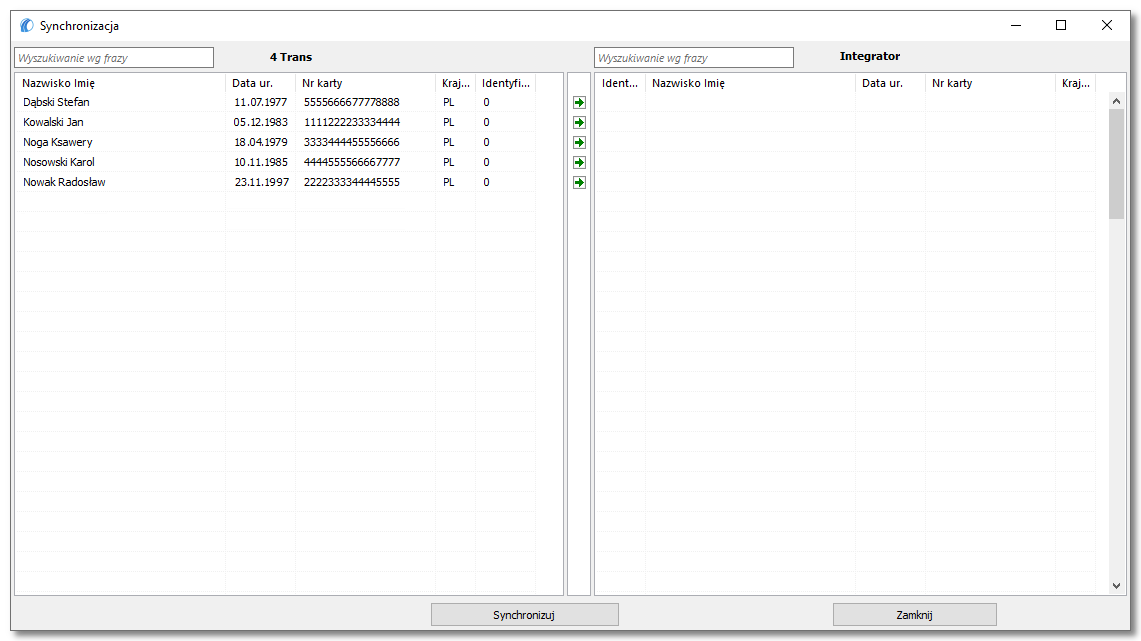The width and height of the screenshot is (1141, 641).
Task: Click the Integrator list scroll up arrow
Action: [x=1116, y=101]
